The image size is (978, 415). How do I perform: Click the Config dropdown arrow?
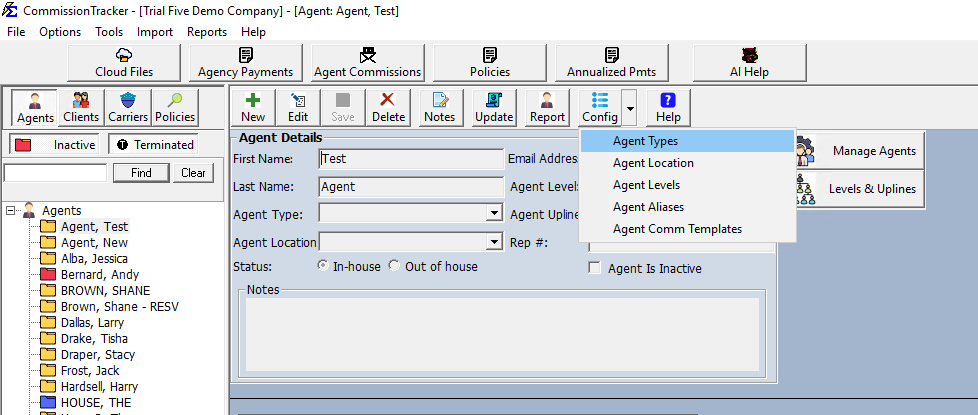630,107
